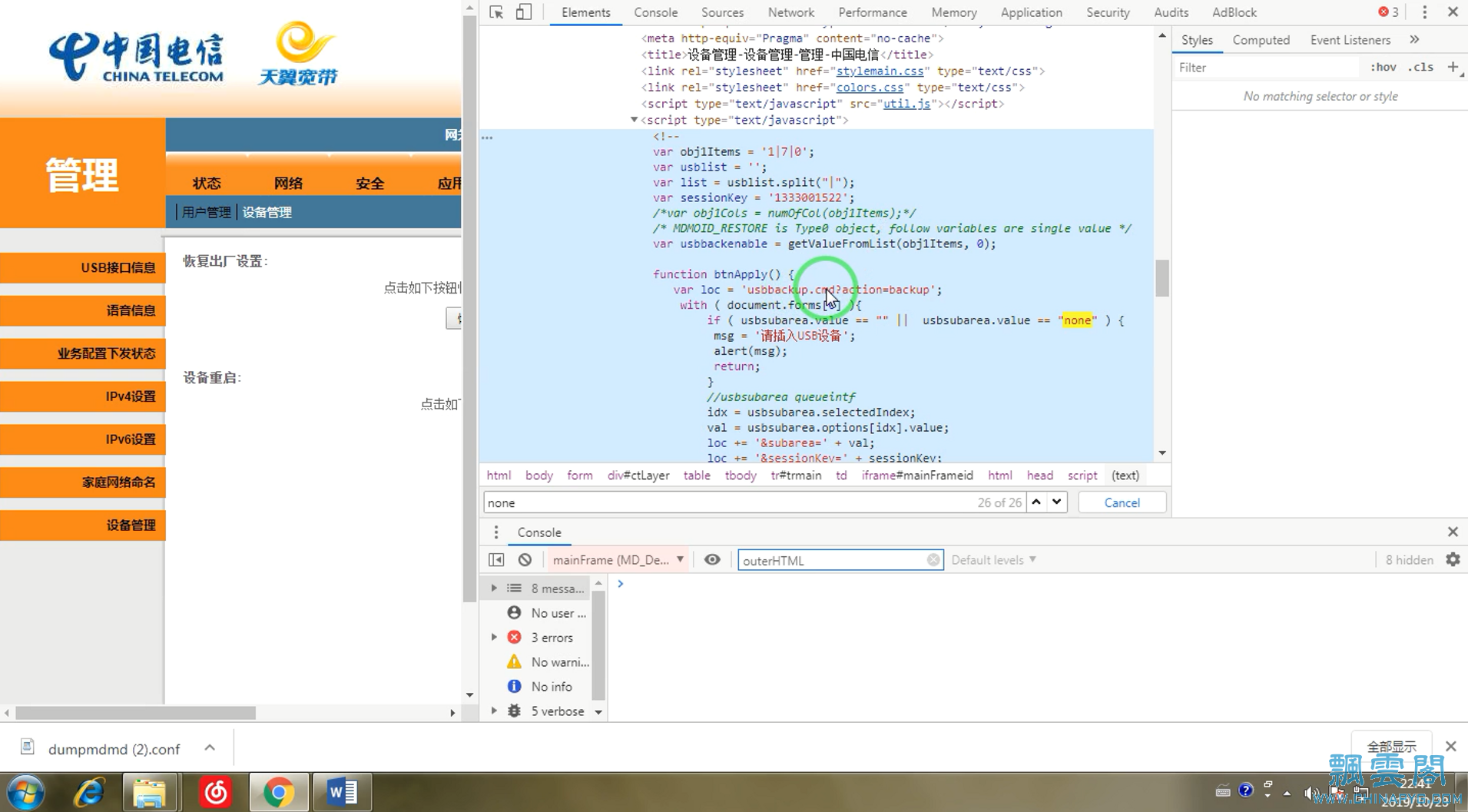Viewport: 1468px width, 812px height.
Task: Activate the inspect element picker icon
Action: pos(496,12)
